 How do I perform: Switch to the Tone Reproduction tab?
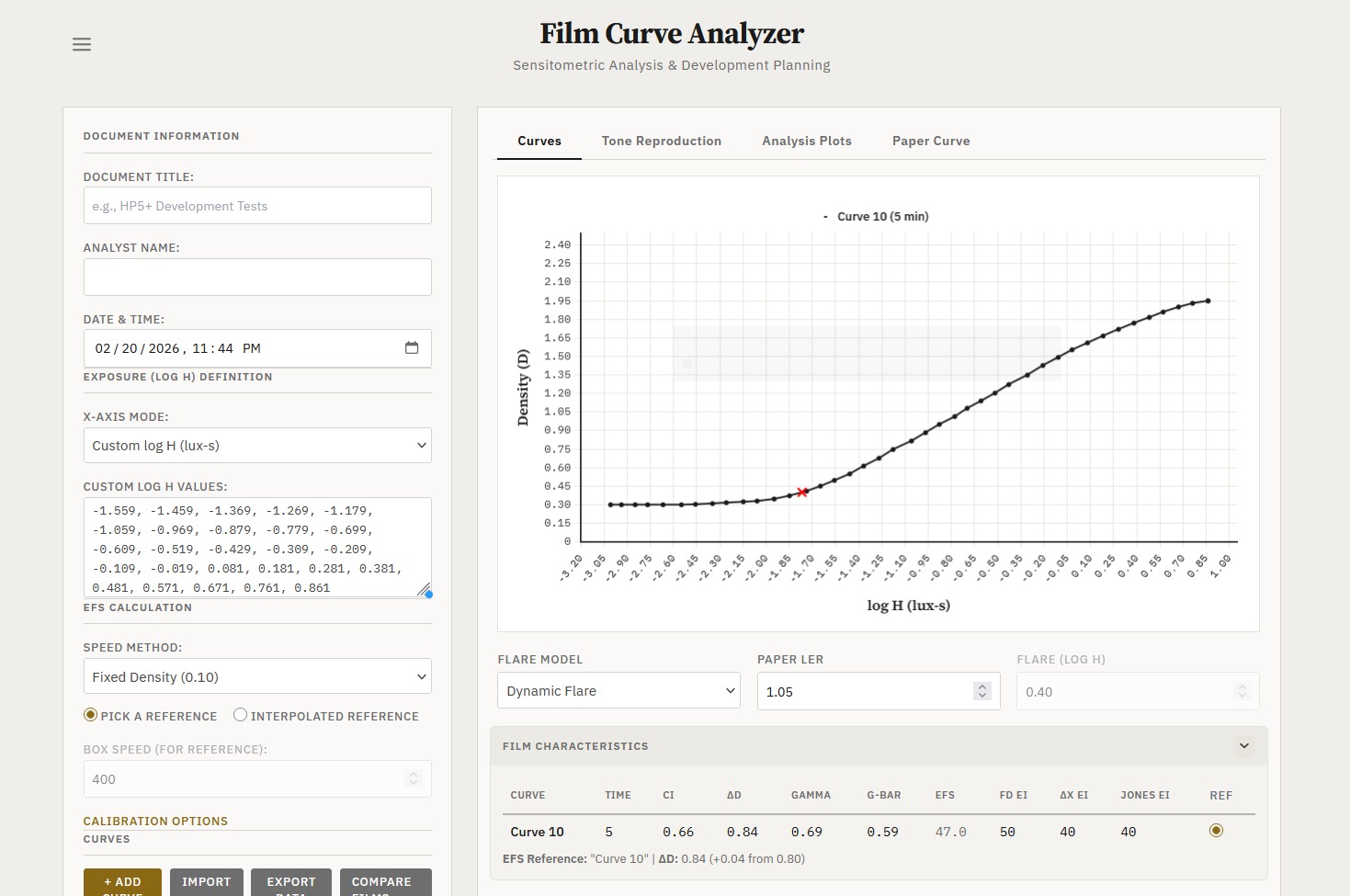pos(661,141)
